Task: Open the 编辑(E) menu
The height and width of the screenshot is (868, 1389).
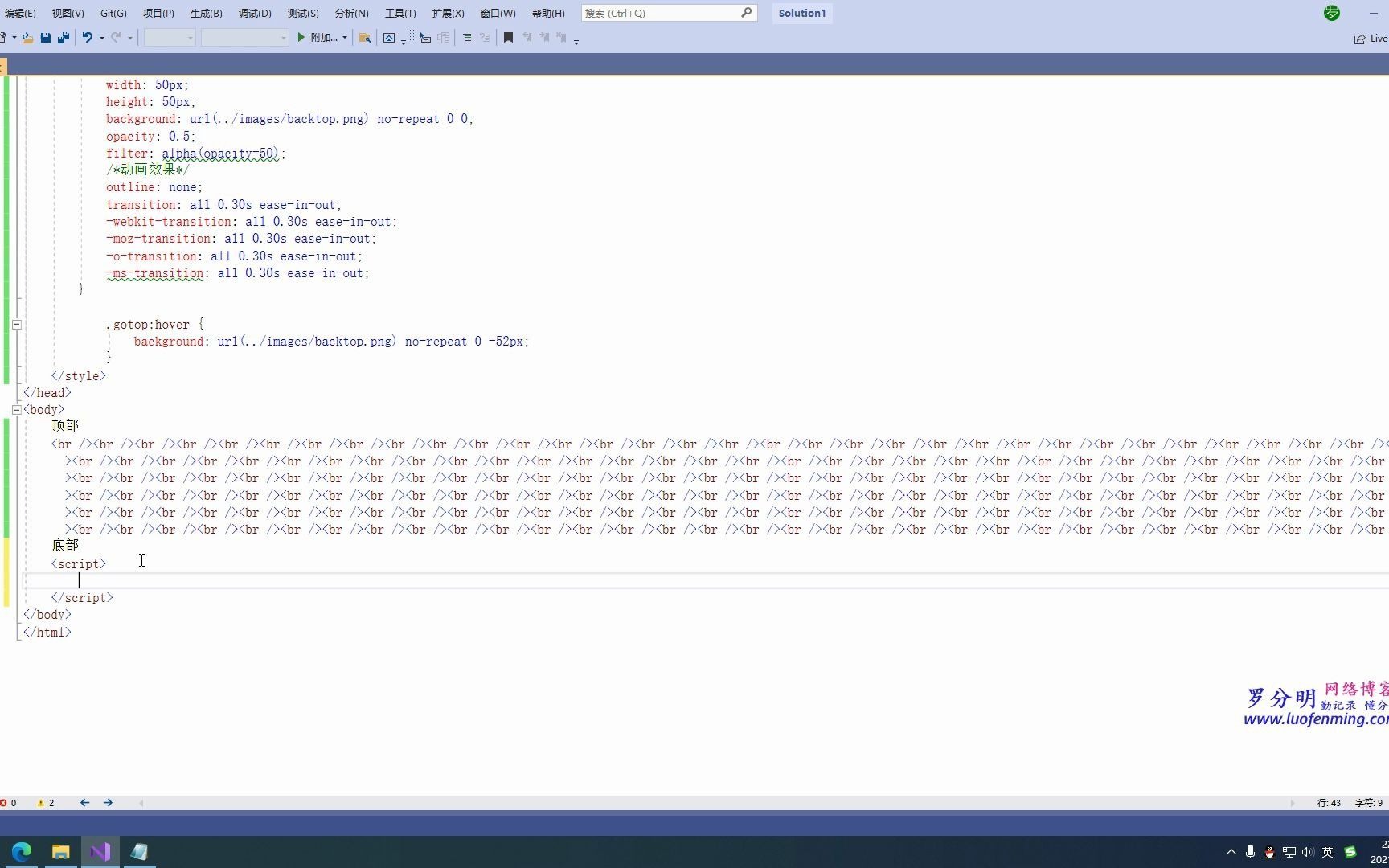Action: click(x=20, y=13)
